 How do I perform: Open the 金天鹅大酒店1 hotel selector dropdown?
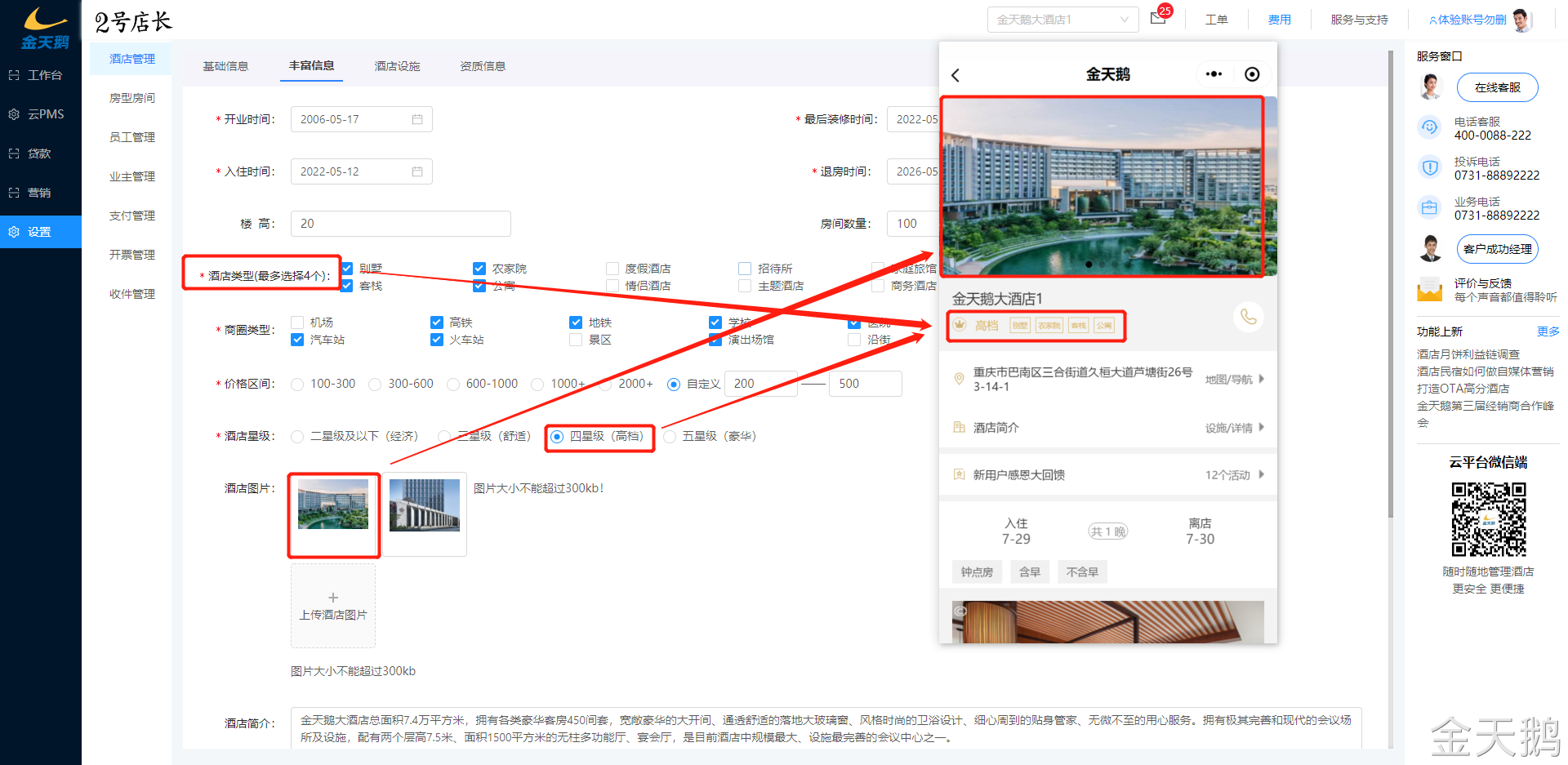click(x=1062, y=20)
